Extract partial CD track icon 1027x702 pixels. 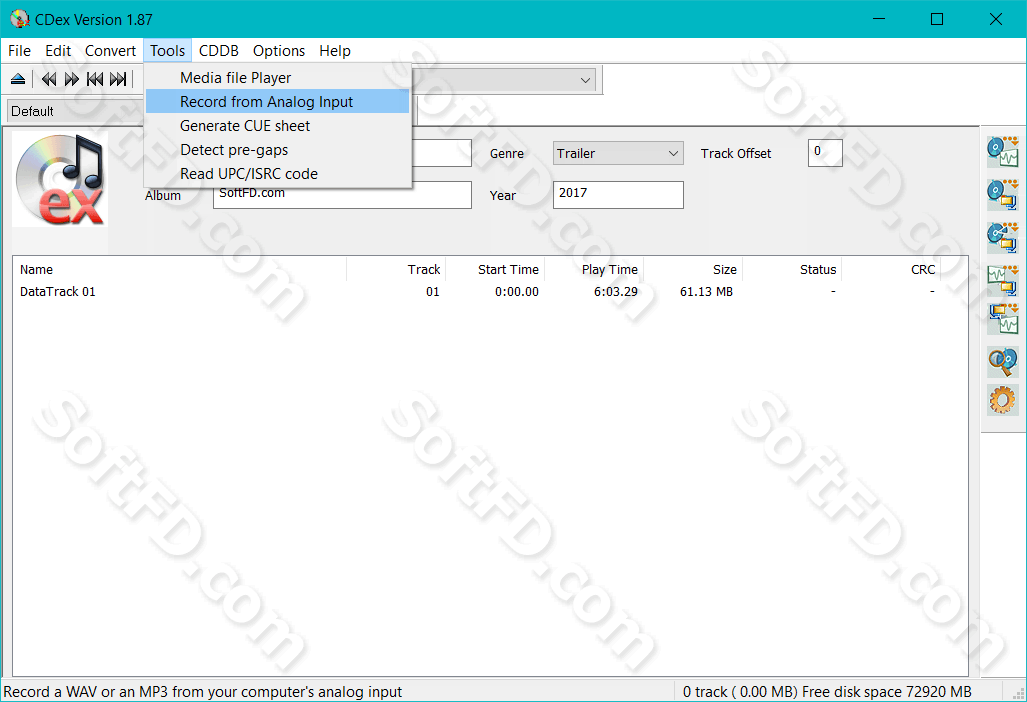pos(1003,237)
